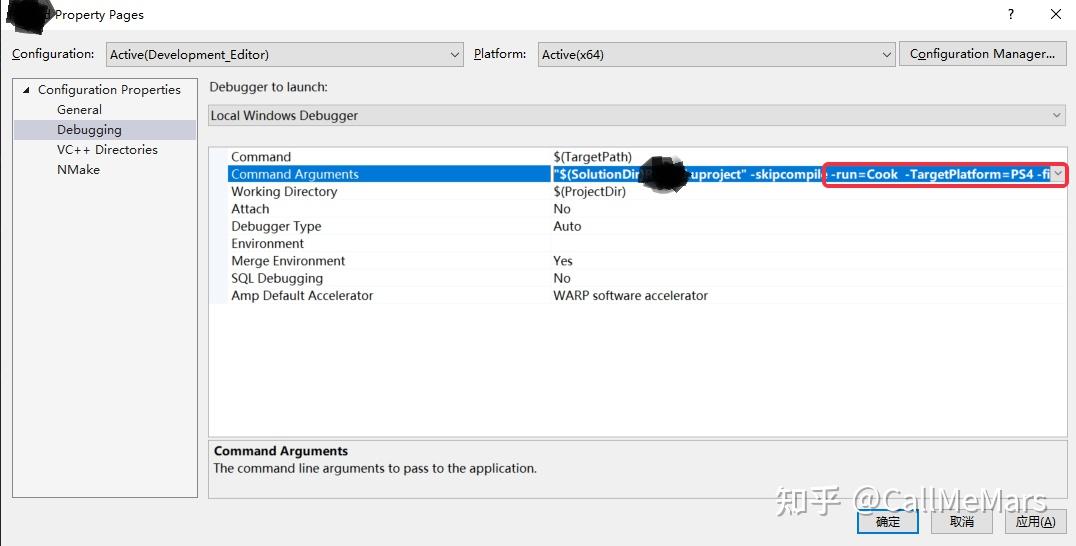Click the 确定 (OK) button
1076x546 pixels.
(888, 521)
